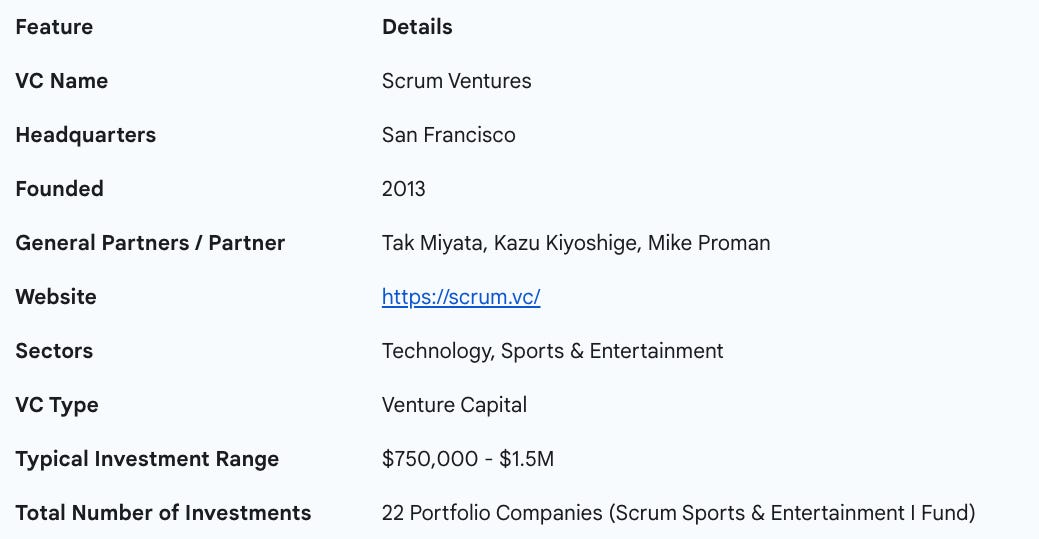
Task: Click the Scrum Ventures value
Action: (x=456, y=81)
